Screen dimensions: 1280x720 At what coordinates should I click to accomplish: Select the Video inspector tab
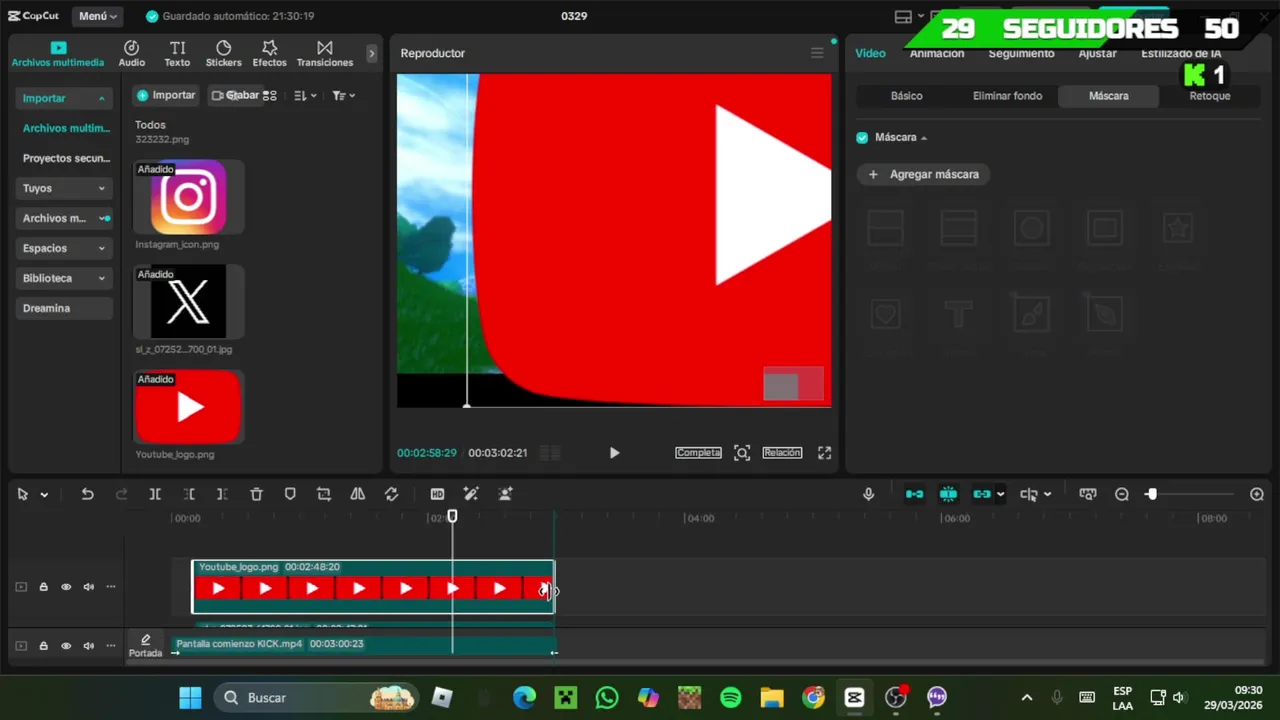coord(870,53)
